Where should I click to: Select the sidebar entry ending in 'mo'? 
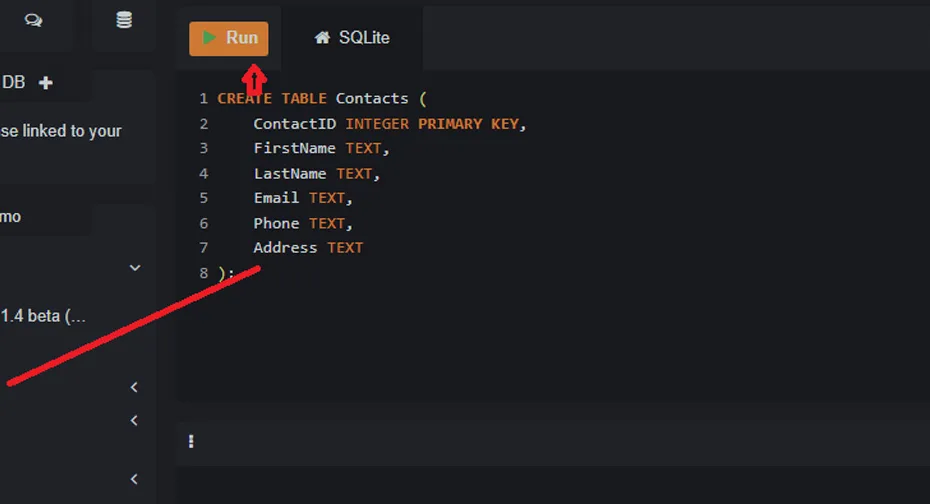point(12,217)
